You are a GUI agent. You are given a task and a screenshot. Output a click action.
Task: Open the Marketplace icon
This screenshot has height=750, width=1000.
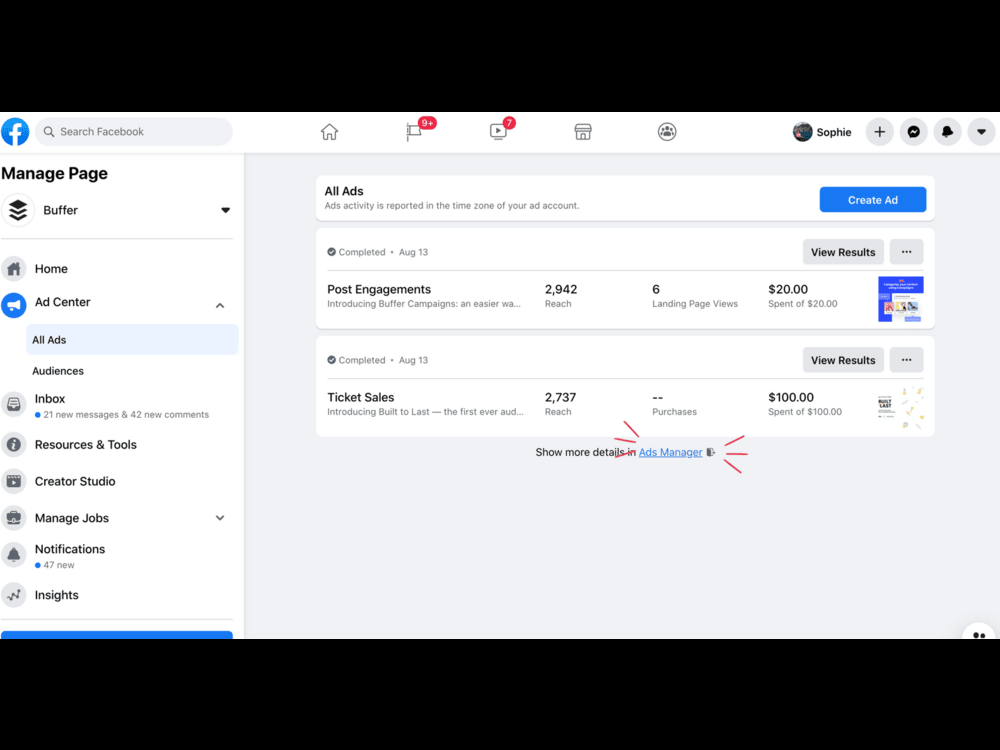(x=583, y=132)
